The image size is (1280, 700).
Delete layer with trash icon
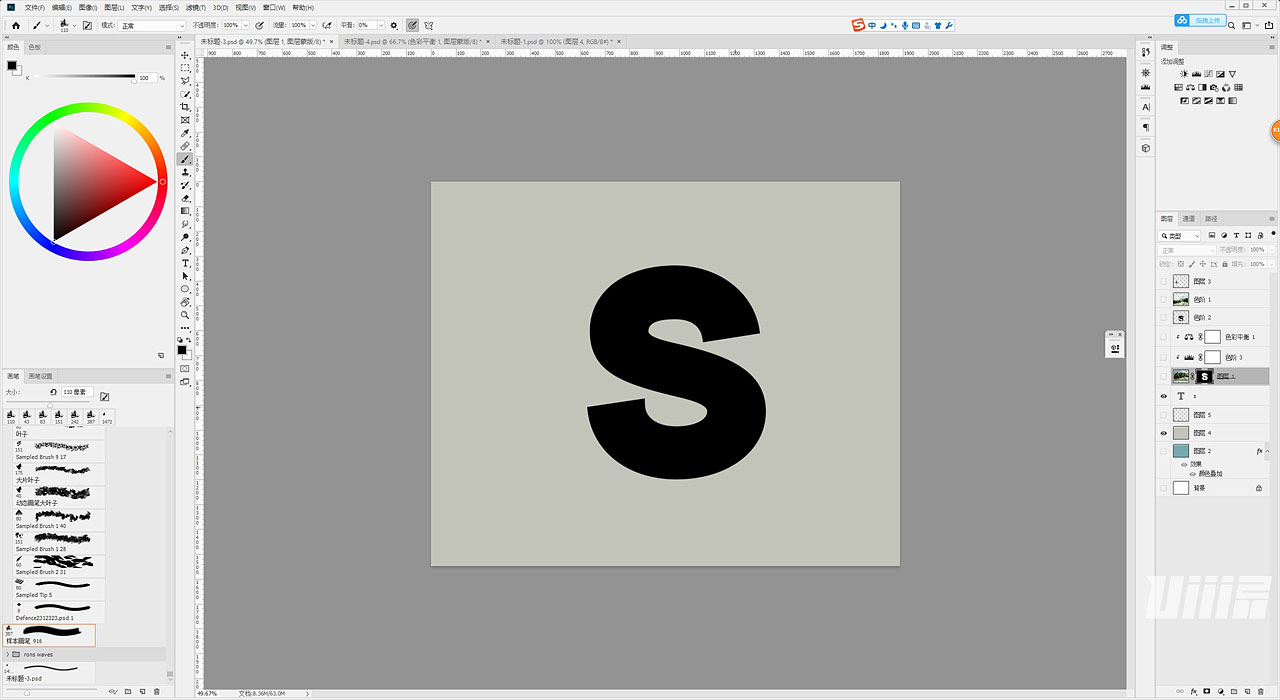coord(1261,691)
